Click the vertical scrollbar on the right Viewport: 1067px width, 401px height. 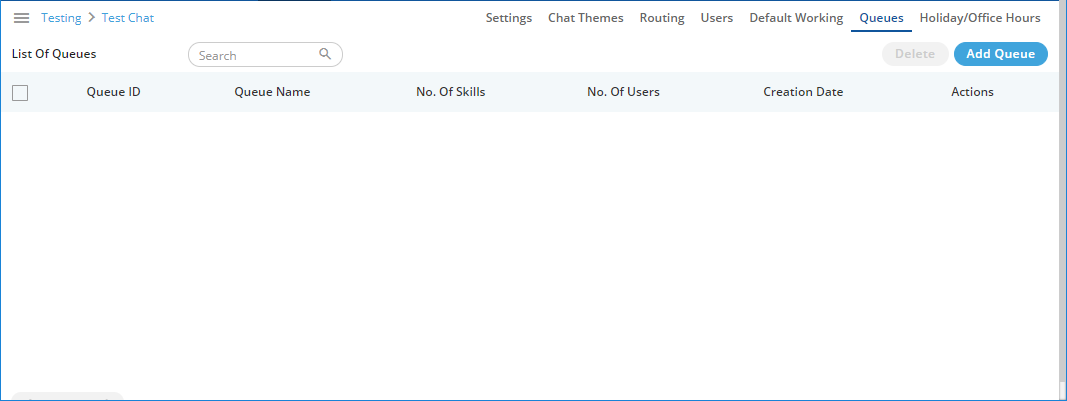(1061, 200)
